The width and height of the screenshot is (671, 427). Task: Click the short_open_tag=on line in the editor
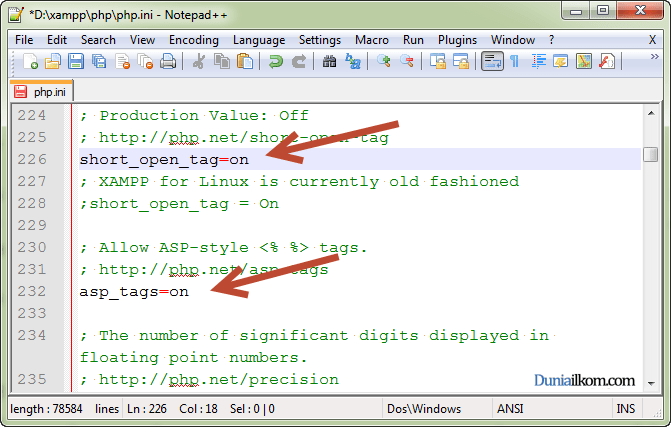164,160
